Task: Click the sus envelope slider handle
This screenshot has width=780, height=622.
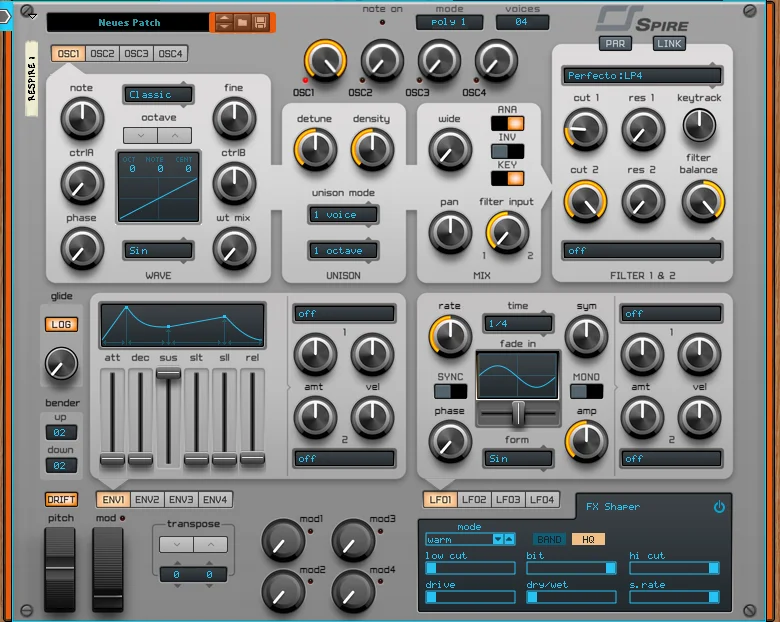Action: [x=169, y=374]
